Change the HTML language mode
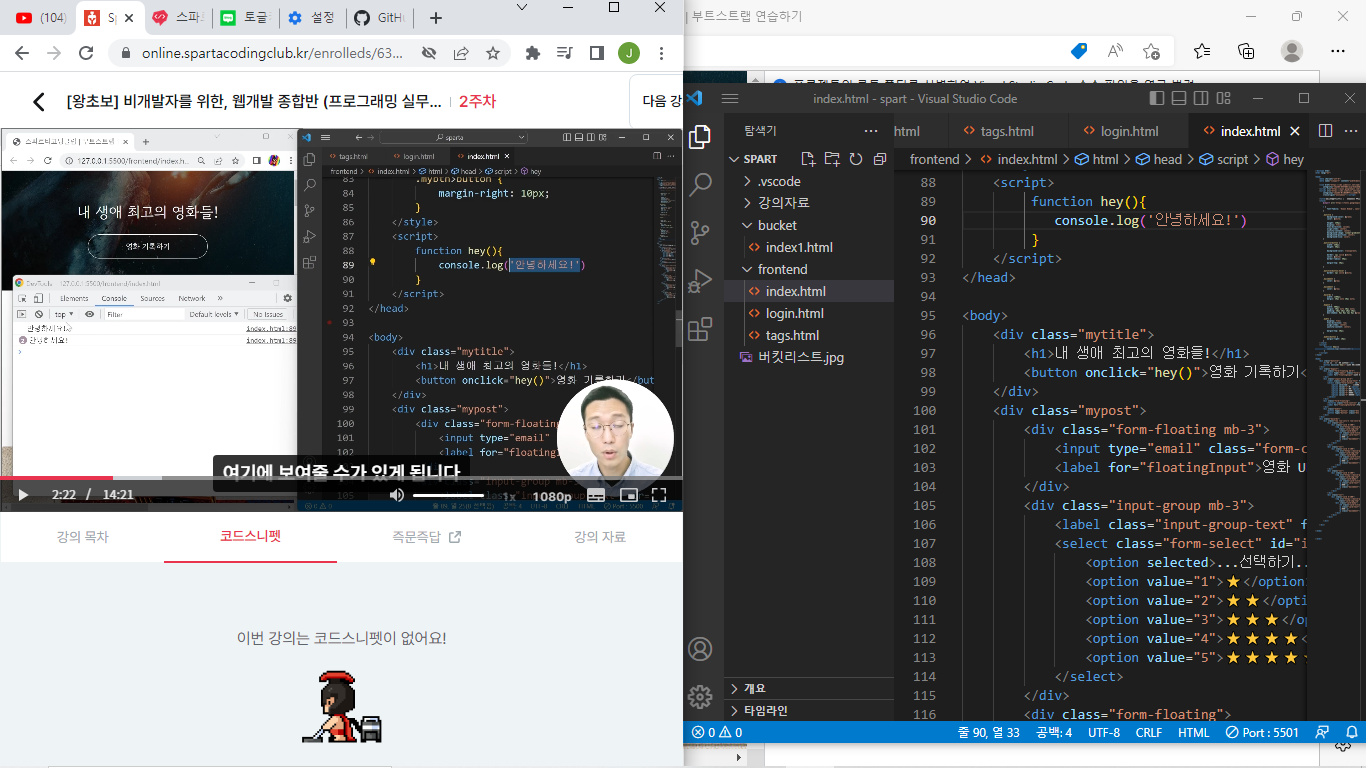Screen dimensions: 1366x768 tap(1194, 732)
